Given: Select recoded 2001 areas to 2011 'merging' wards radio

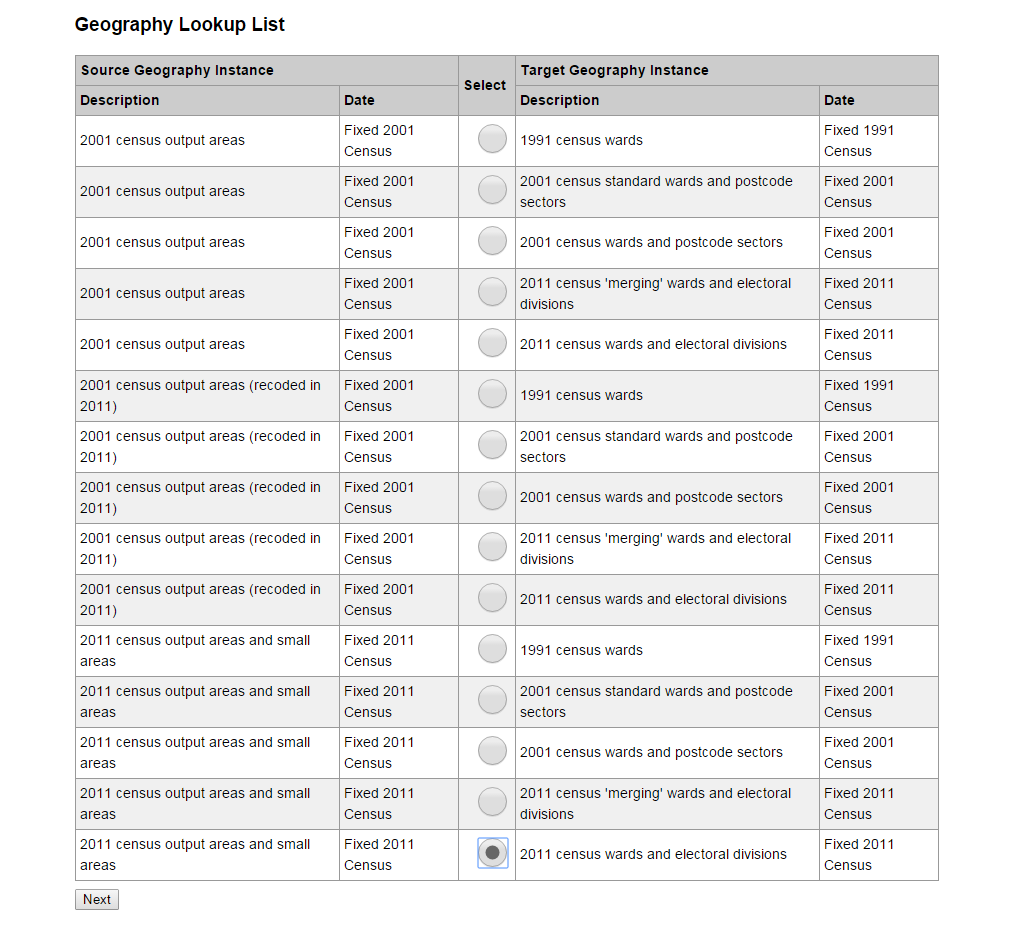Looking at the screenshot, I should [x=492, y=547].
